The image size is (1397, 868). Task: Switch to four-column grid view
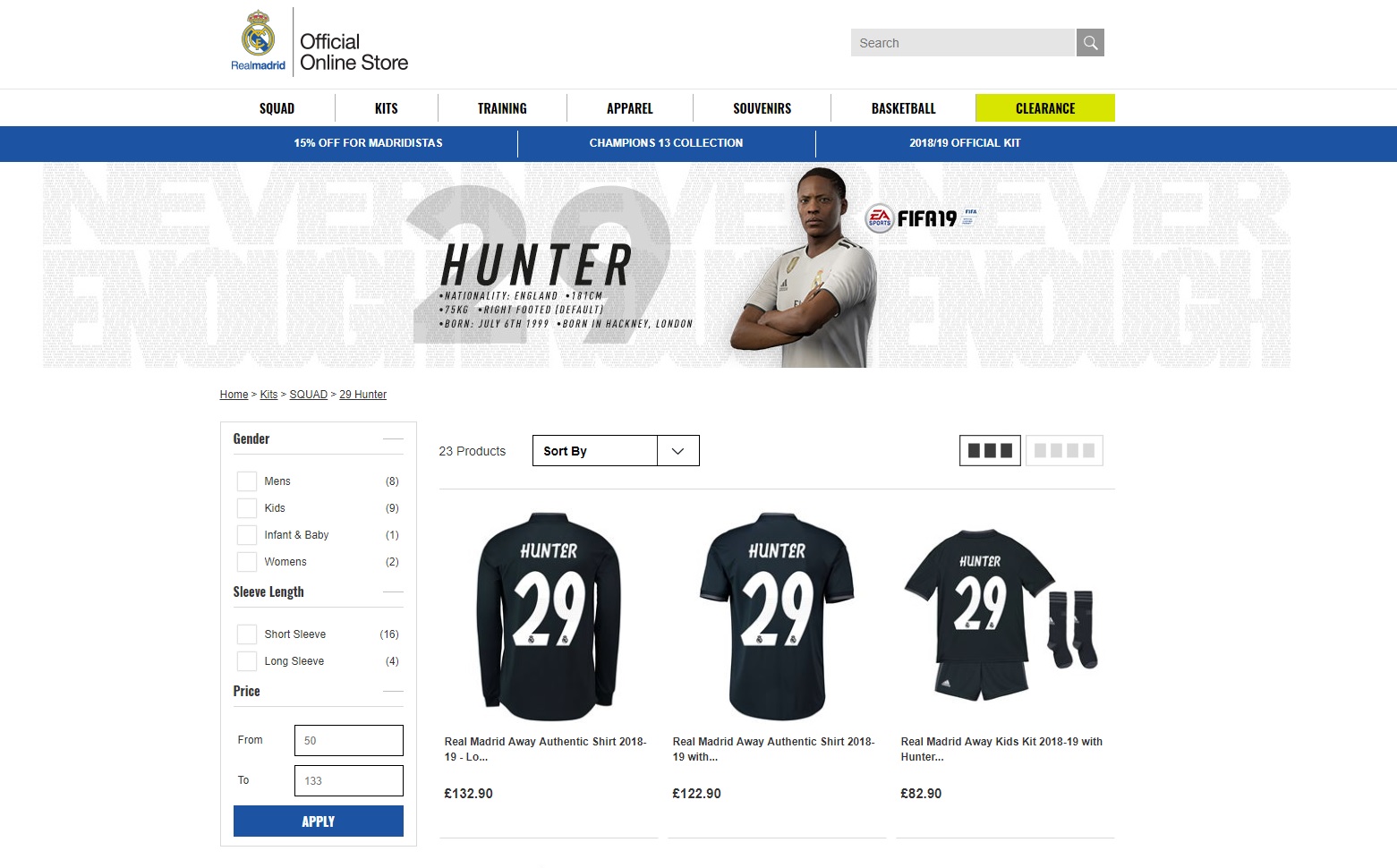point(1064,450)
